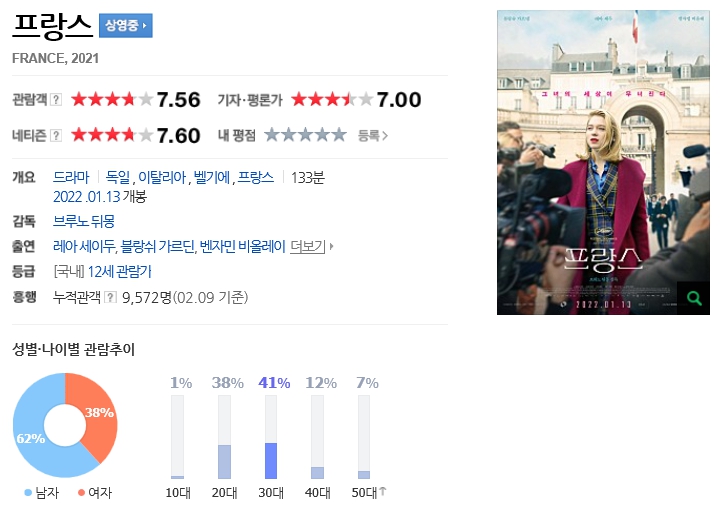Open help icon next to 관람객 rating
Screen dimensions: 720x510
pyautogui.click(x=56, y=99)
